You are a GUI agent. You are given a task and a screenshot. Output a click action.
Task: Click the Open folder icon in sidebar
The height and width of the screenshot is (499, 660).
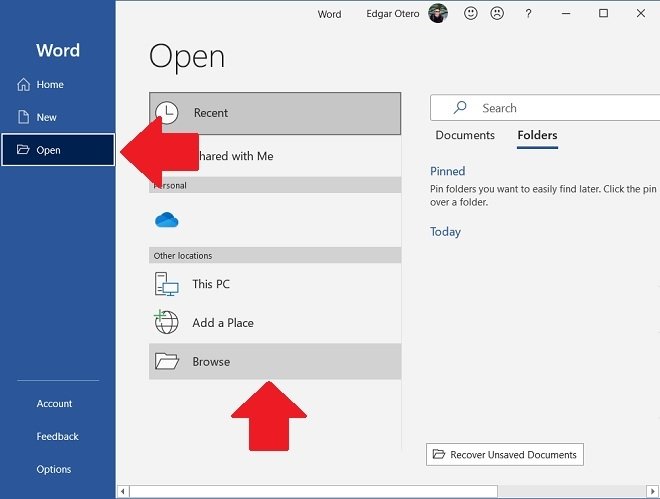23,149
